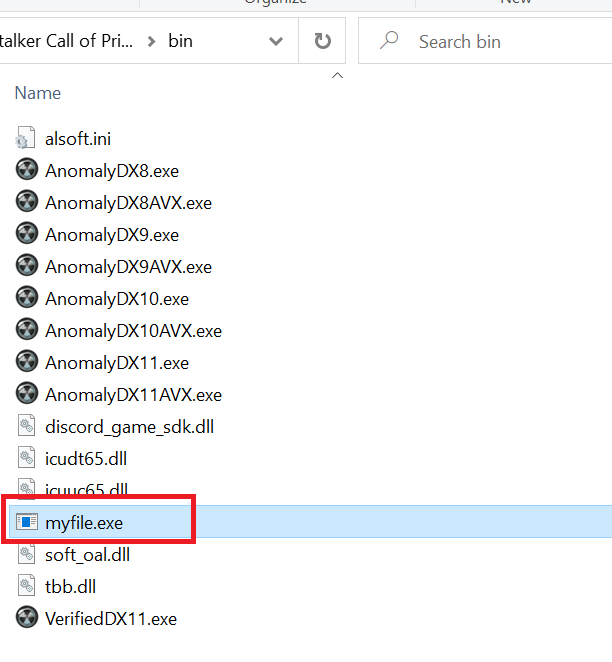
Task: Navigate to Stalker Call of Pri... breadcrumb
Action: point(66,41)
